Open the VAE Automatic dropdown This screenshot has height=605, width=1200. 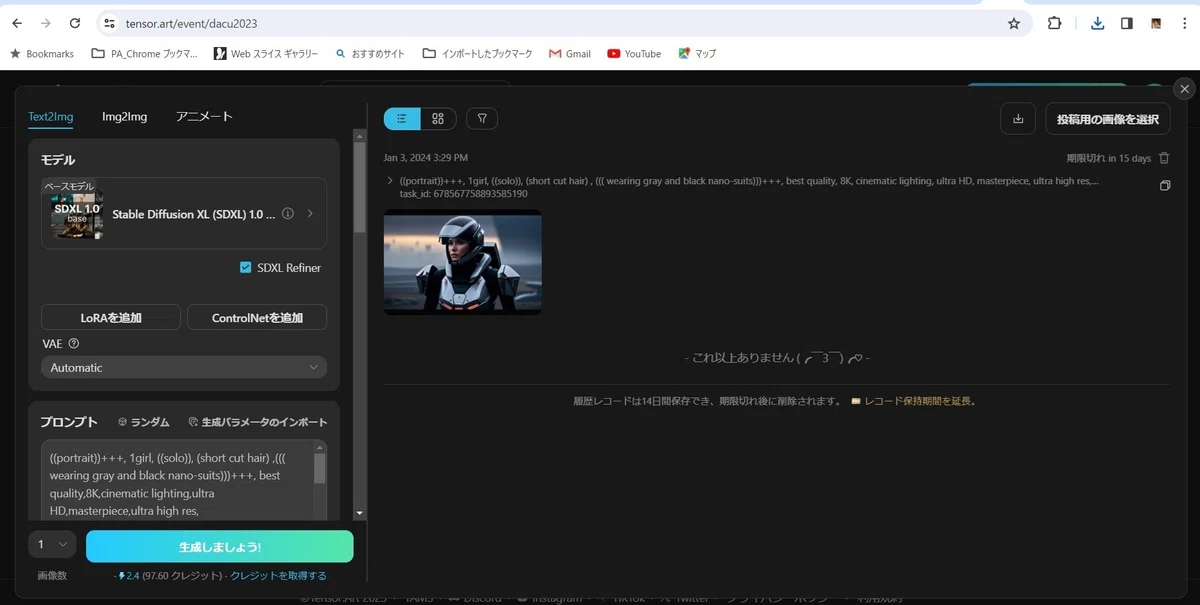tap(184, 368)
